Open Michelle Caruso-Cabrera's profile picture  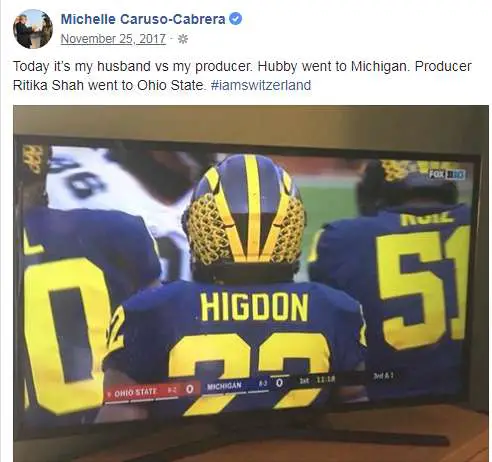click(33, 29)
